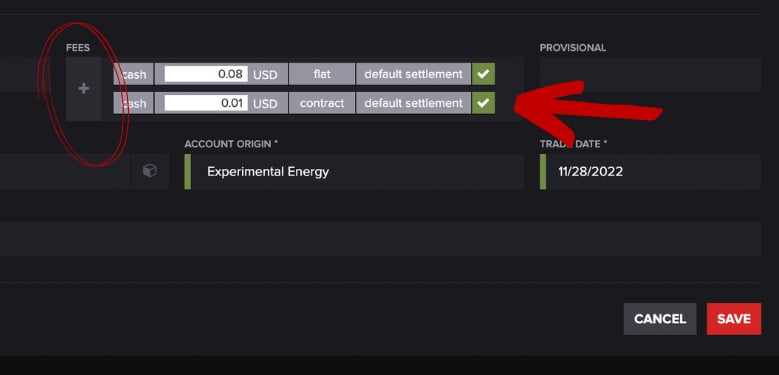Open default settlement on the contract fee row
779x375 pixels.
[413, 103]
